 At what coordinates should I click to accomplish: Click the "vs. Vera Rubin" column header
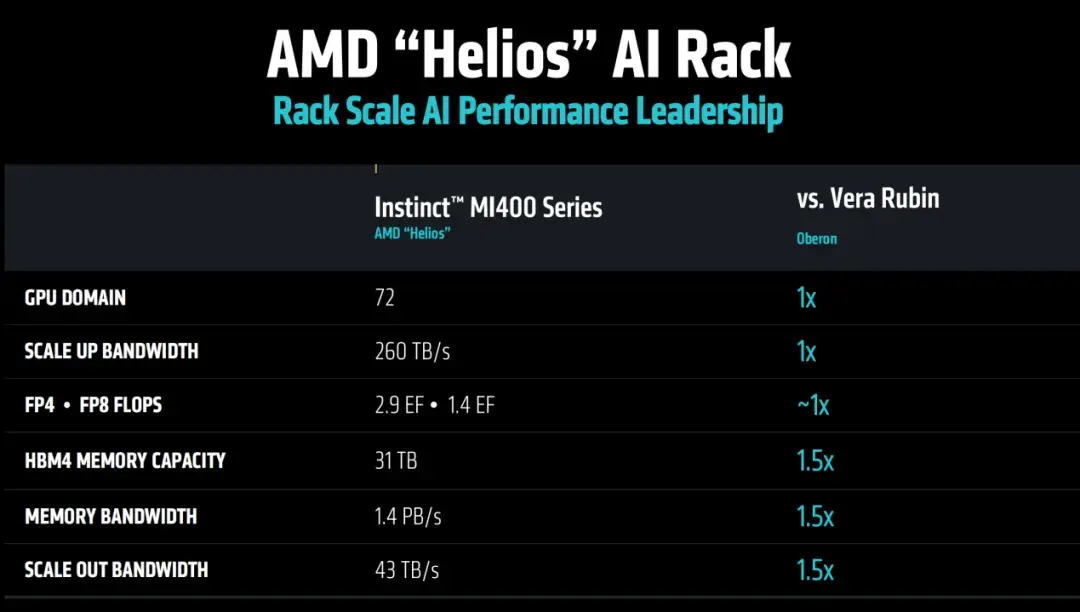[868, 198]
